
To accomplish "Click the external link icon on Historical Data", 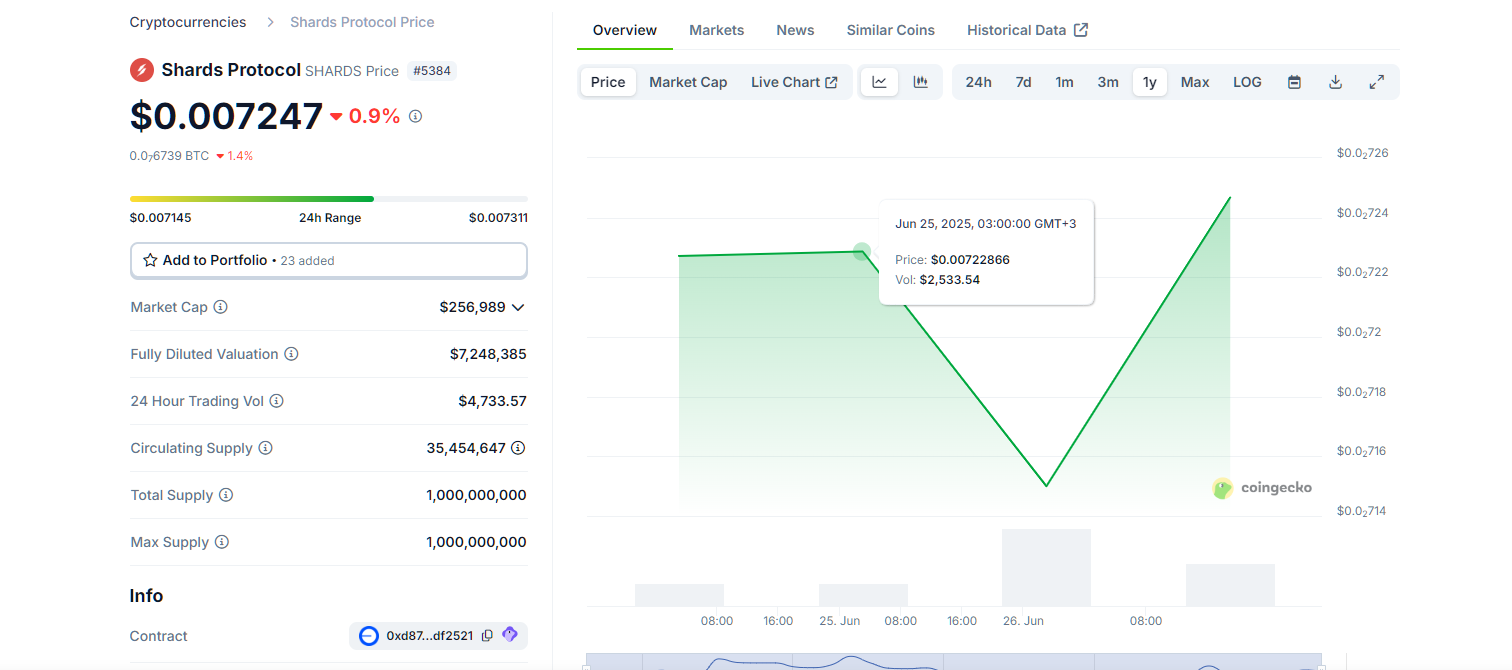I will pyautogui.click(x=1081, y=30).
